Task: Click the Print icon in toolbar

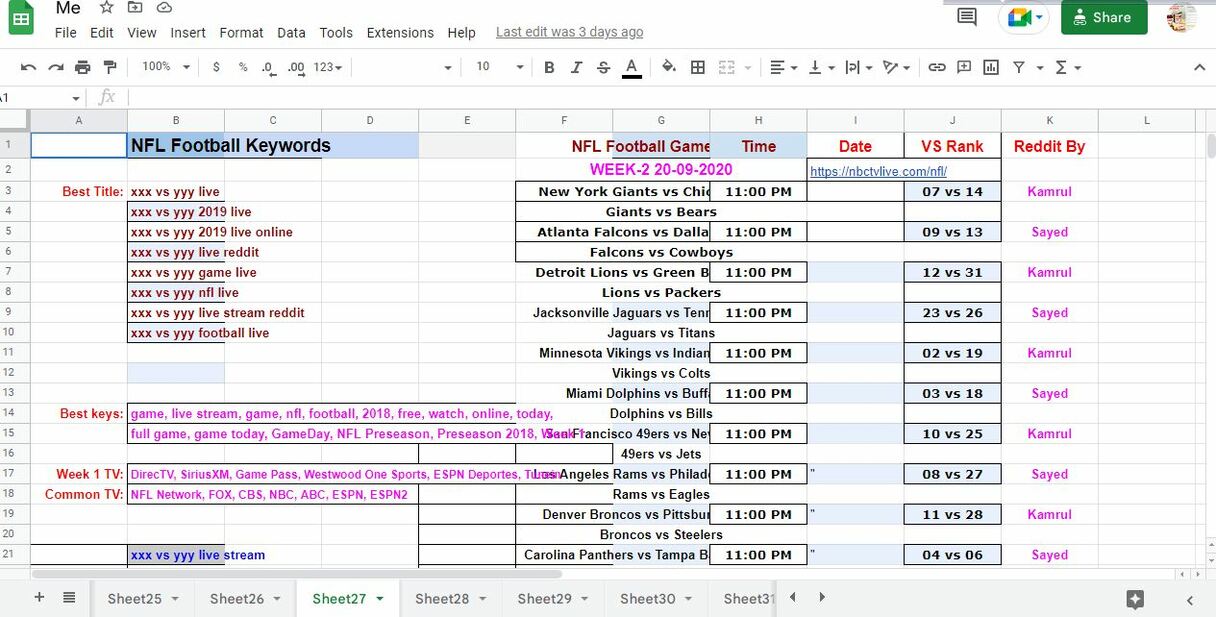Action: [x=83, y=67]
